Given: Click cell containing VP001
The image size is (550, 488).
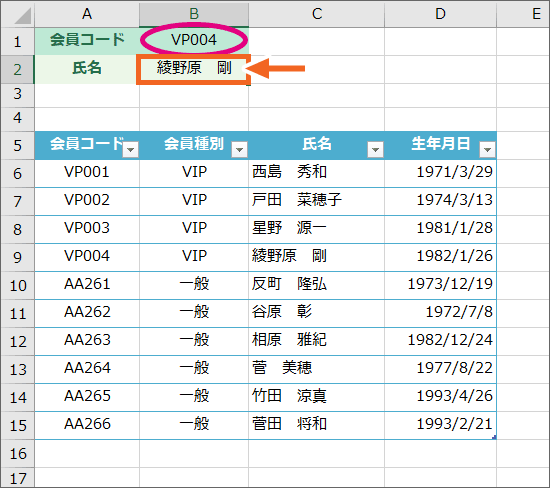Looking at the screenshot, I should 87,172.
